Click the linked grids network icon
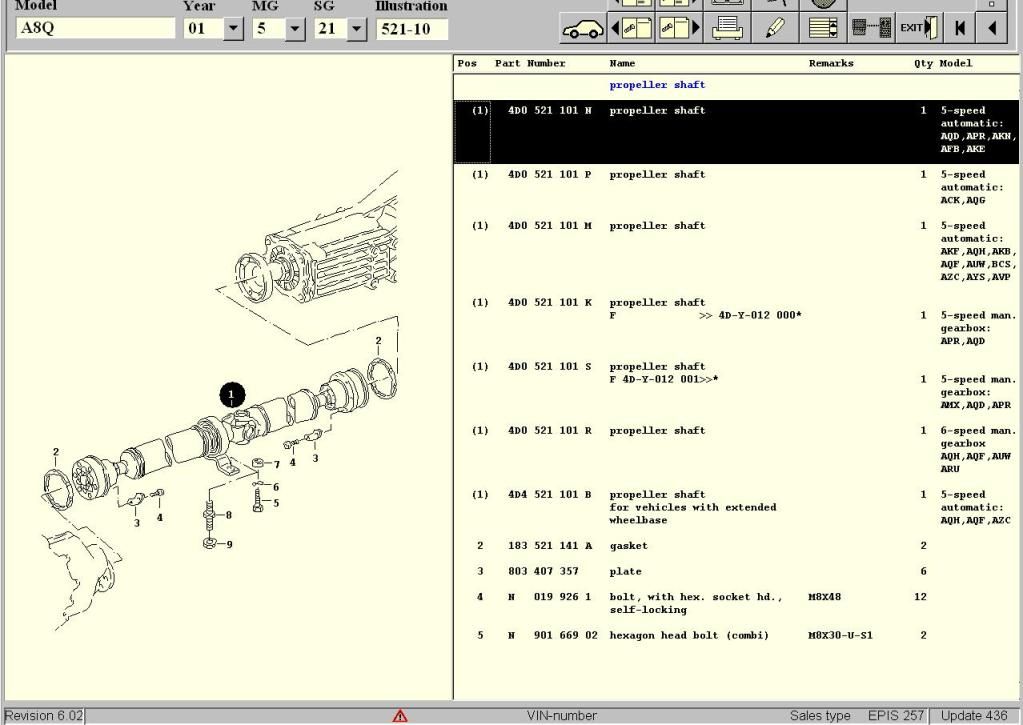Viewport: 1023px width, 725px height. (871, 29)
